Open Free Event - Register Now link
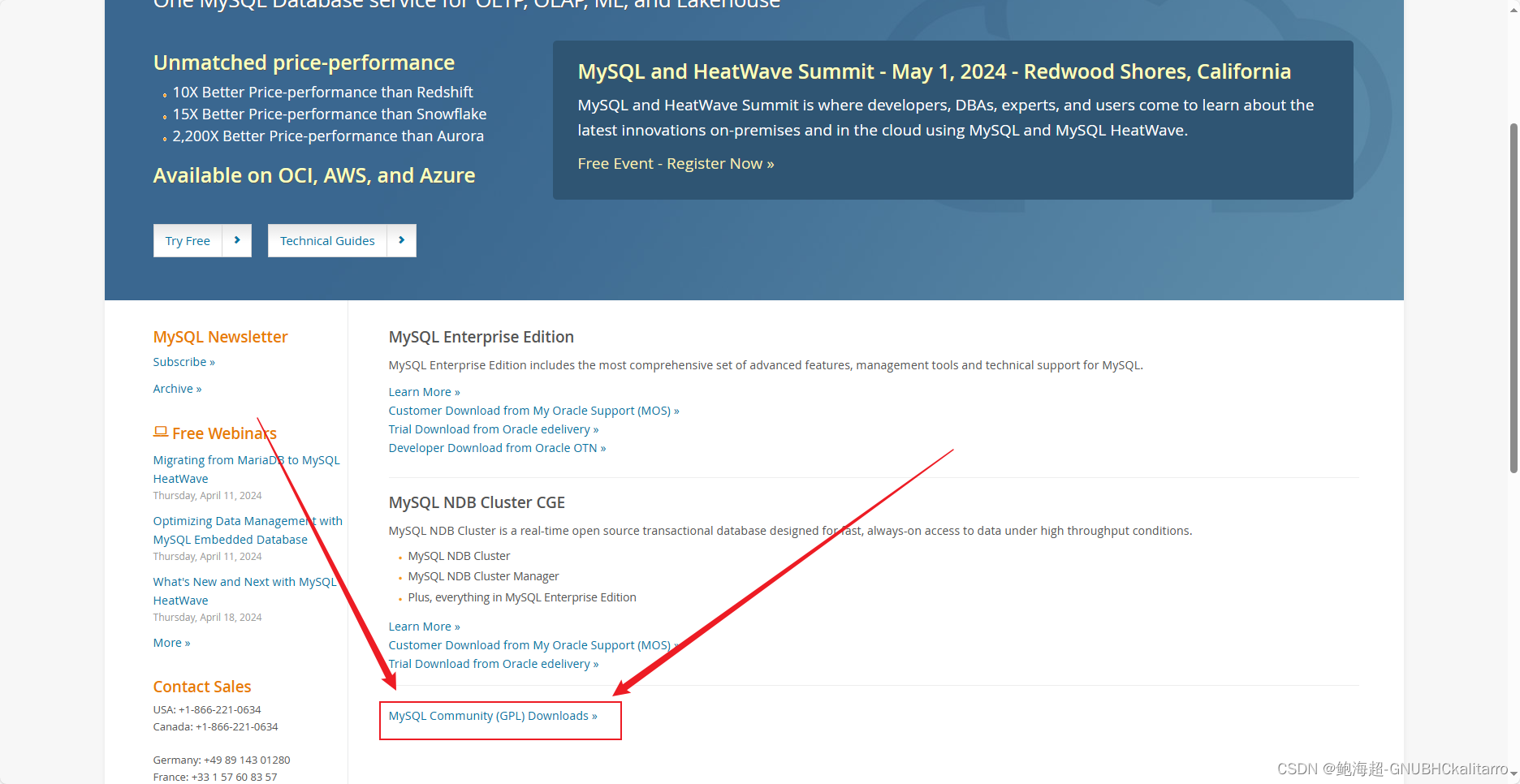Screen dimensions: 1520x784 pos(676,164)
